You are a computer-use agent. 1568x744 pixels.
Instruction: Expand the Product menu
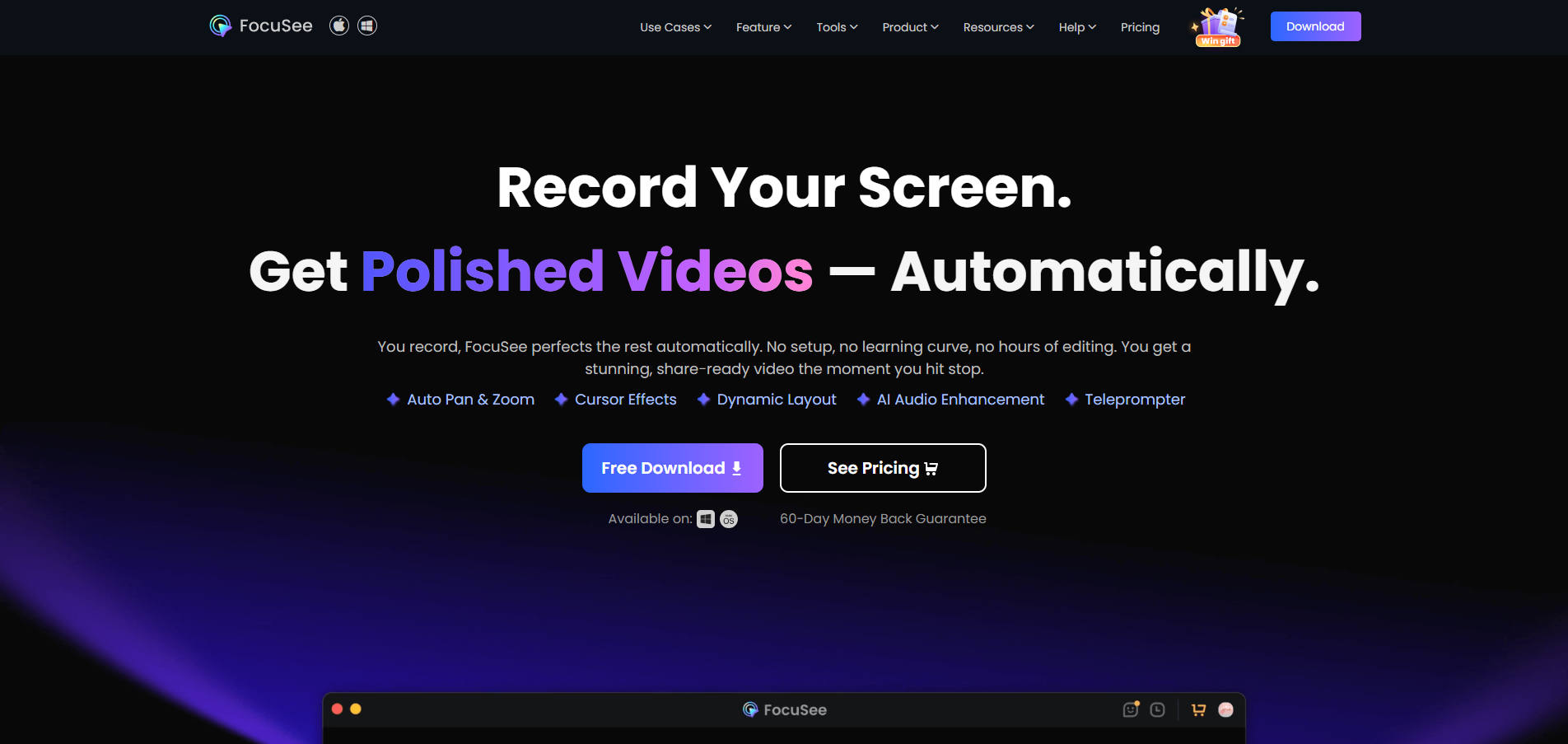910,27
